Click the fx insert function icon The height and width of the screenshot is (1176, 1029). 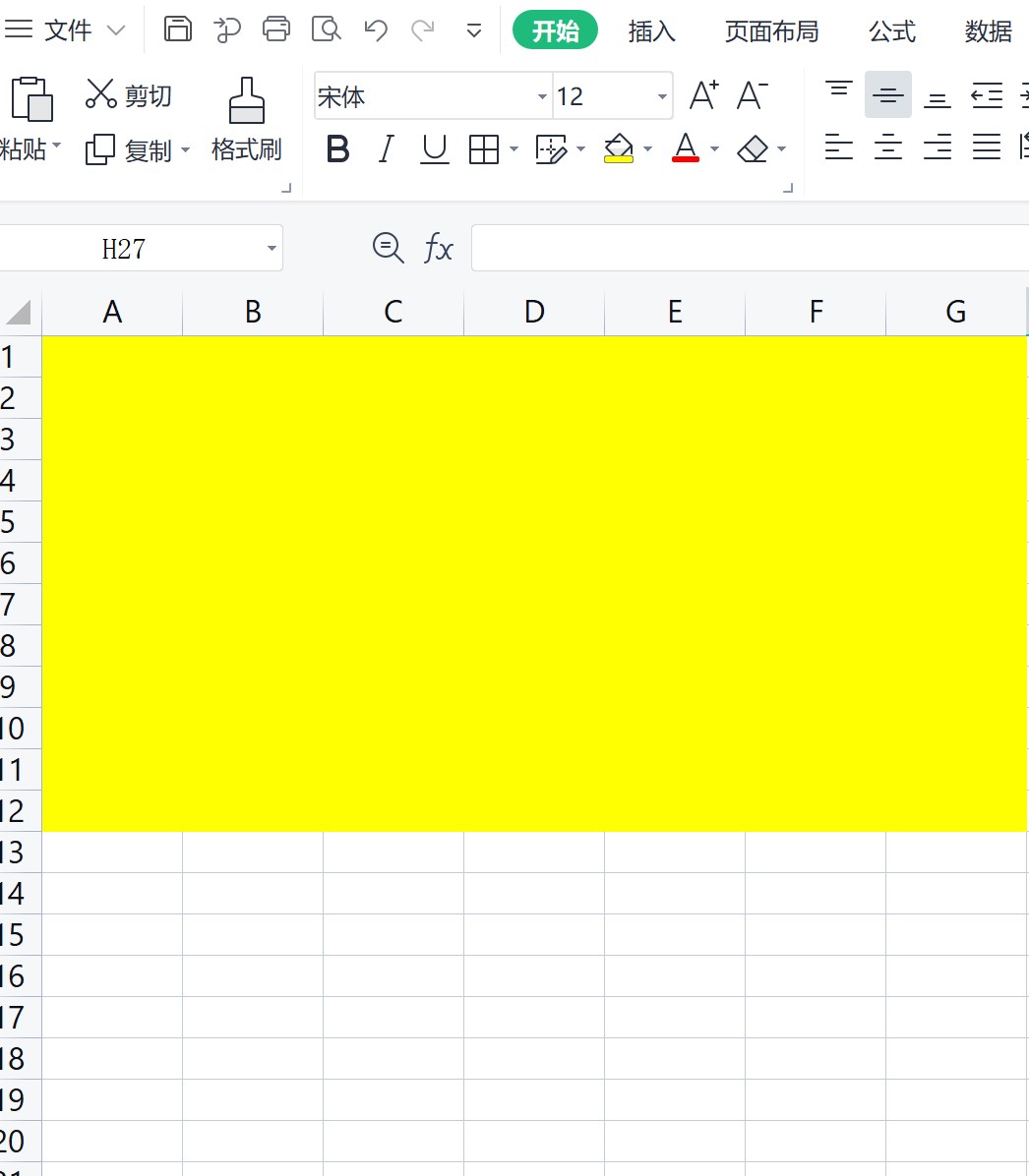(x=439, y=248)
